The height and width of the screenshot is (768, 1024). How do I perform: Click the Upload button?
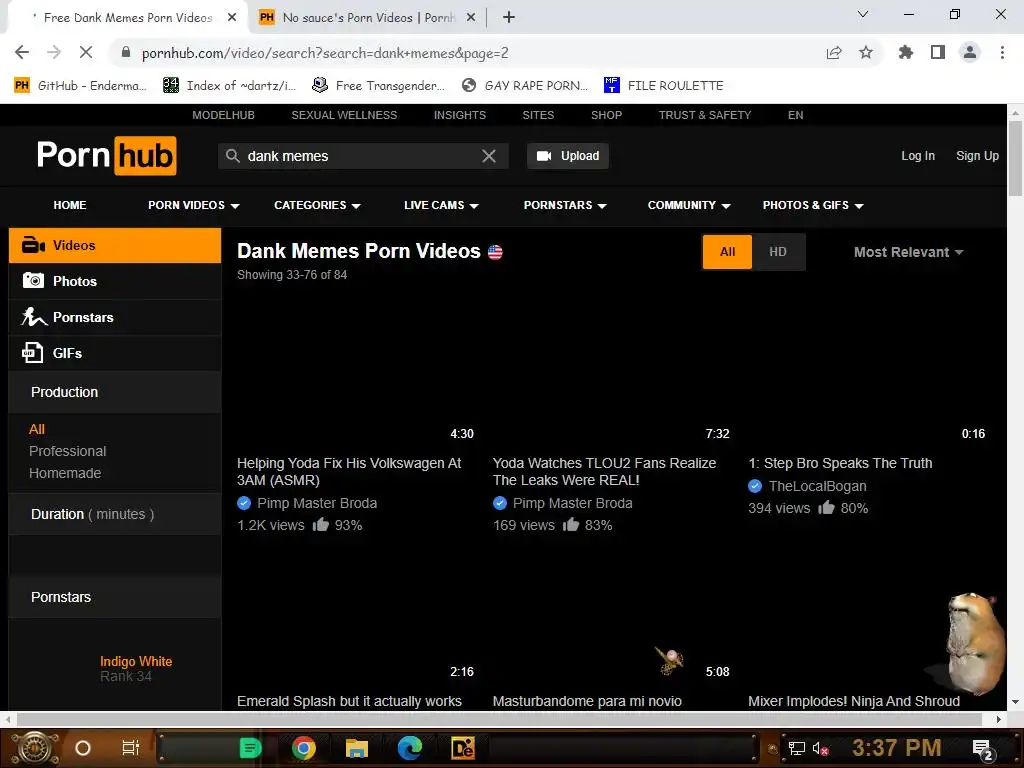coord(568,156)
